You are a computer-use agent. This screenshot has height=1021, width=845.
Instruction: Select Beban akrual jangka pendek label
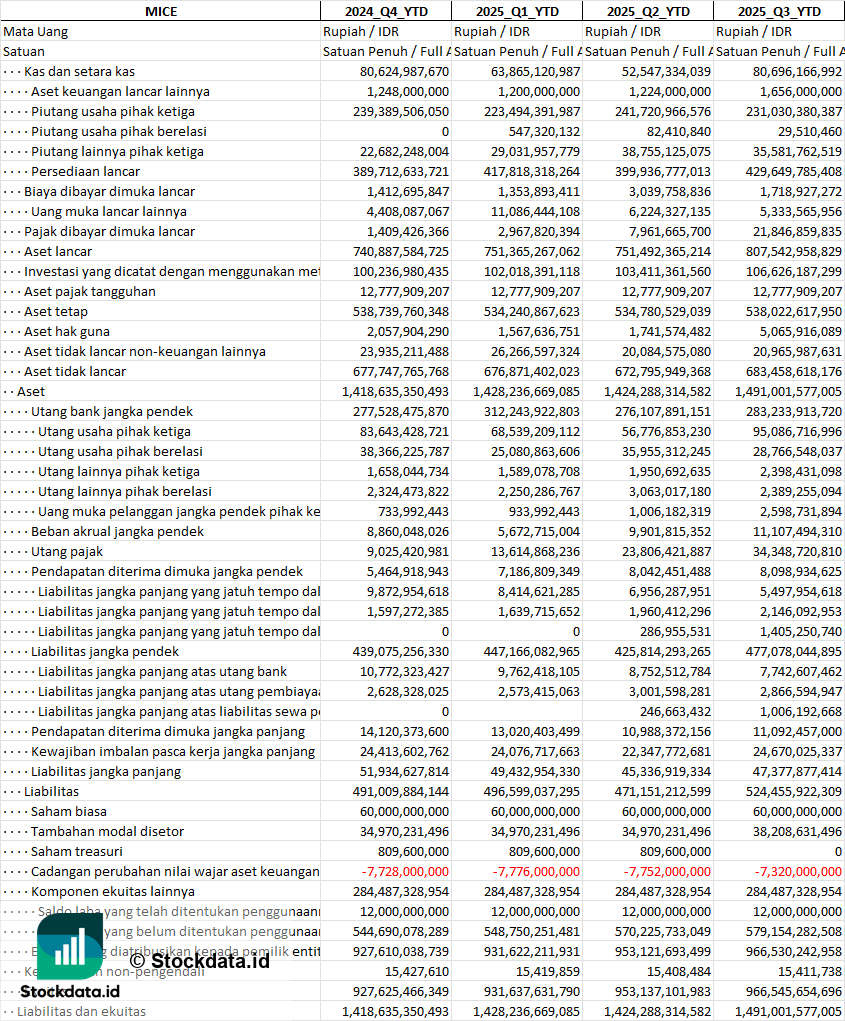pos(117,532)
